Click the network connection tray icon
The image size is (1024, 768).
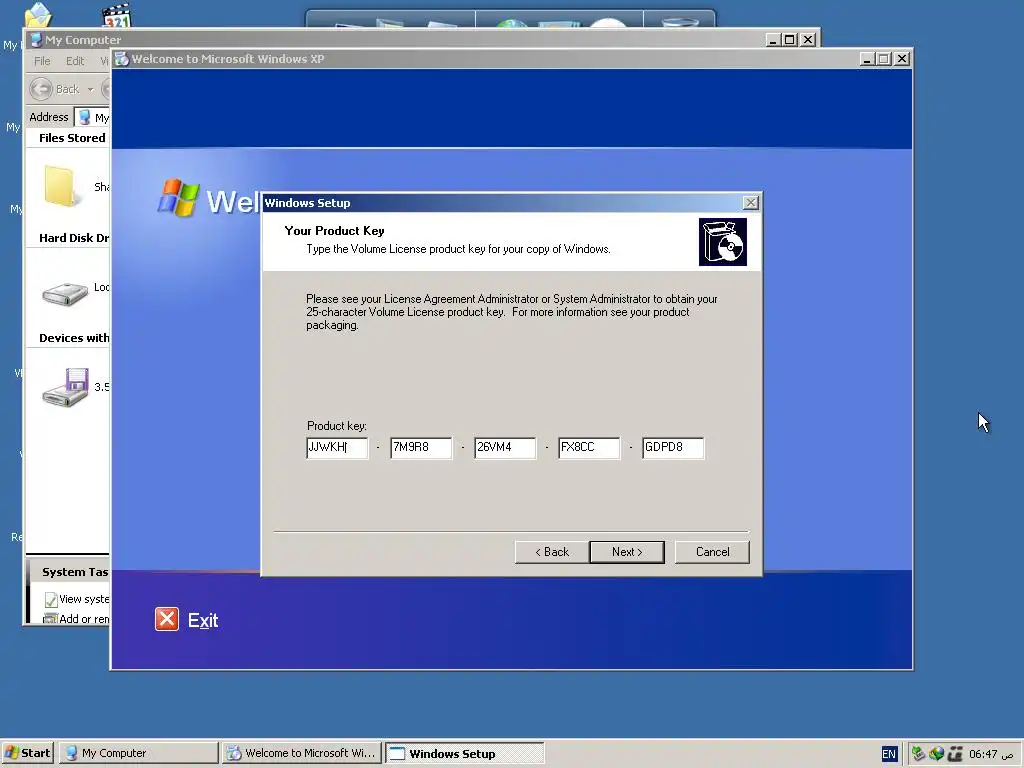point(936,754)
